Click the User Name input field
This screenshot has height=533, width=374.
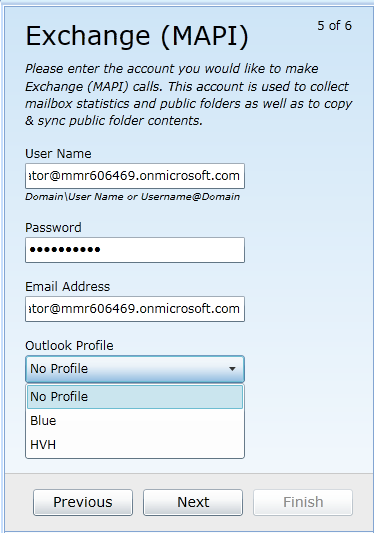(135, 176)
